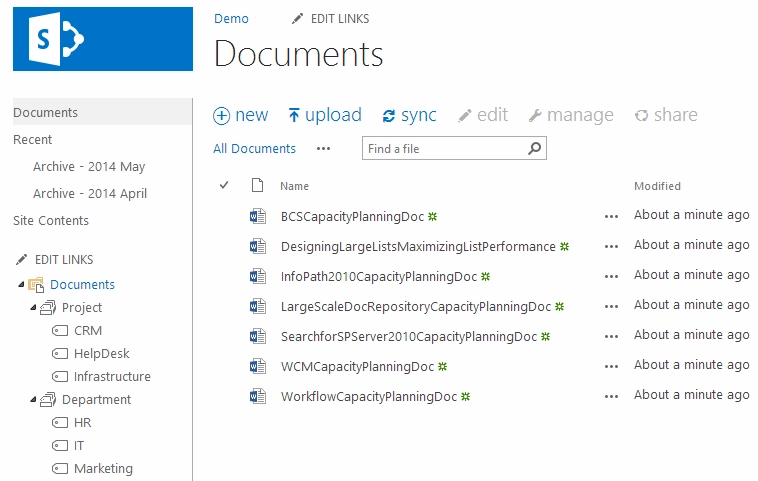
Task: Open the ellipsis menu for InfoPath2010CapacityPlanningDoc
Action: [x=612, y=277]
